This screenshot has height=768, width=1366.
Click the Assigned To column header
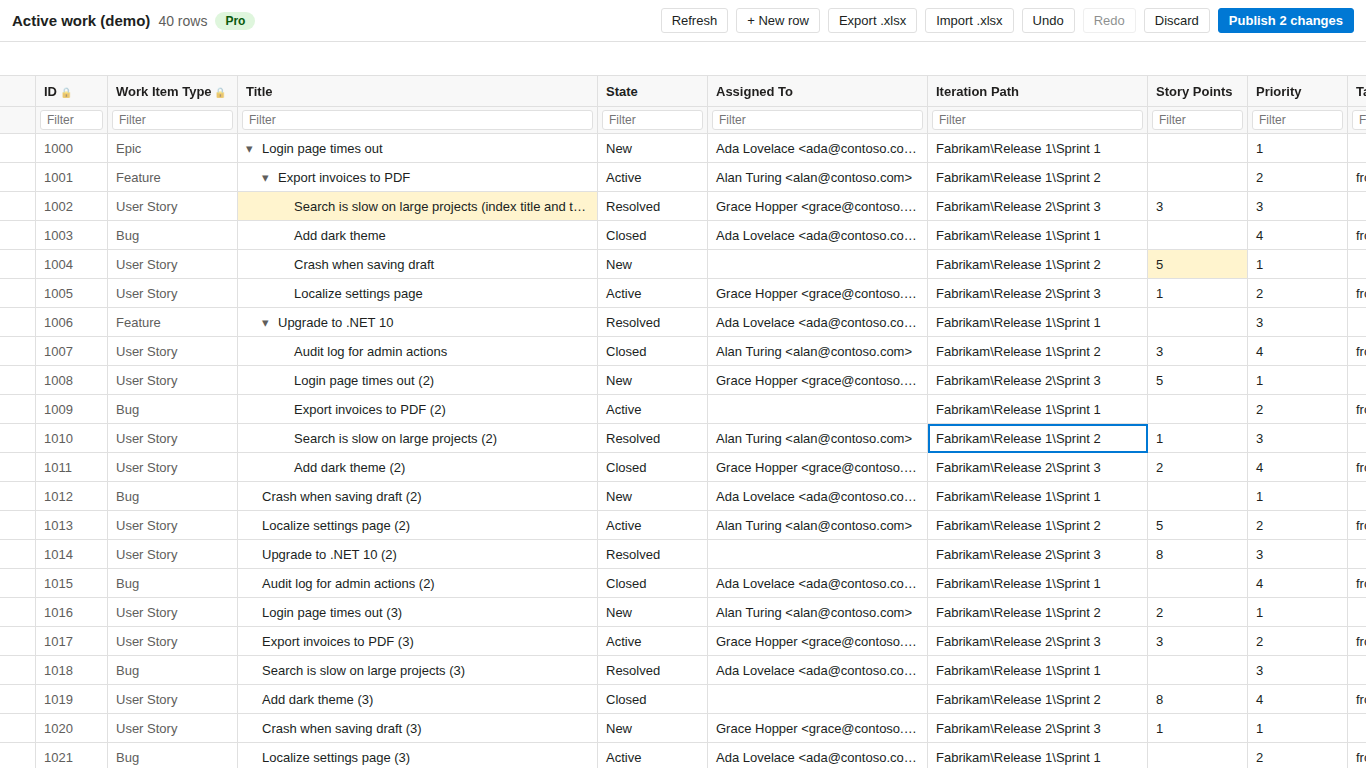tap(817, 91)
